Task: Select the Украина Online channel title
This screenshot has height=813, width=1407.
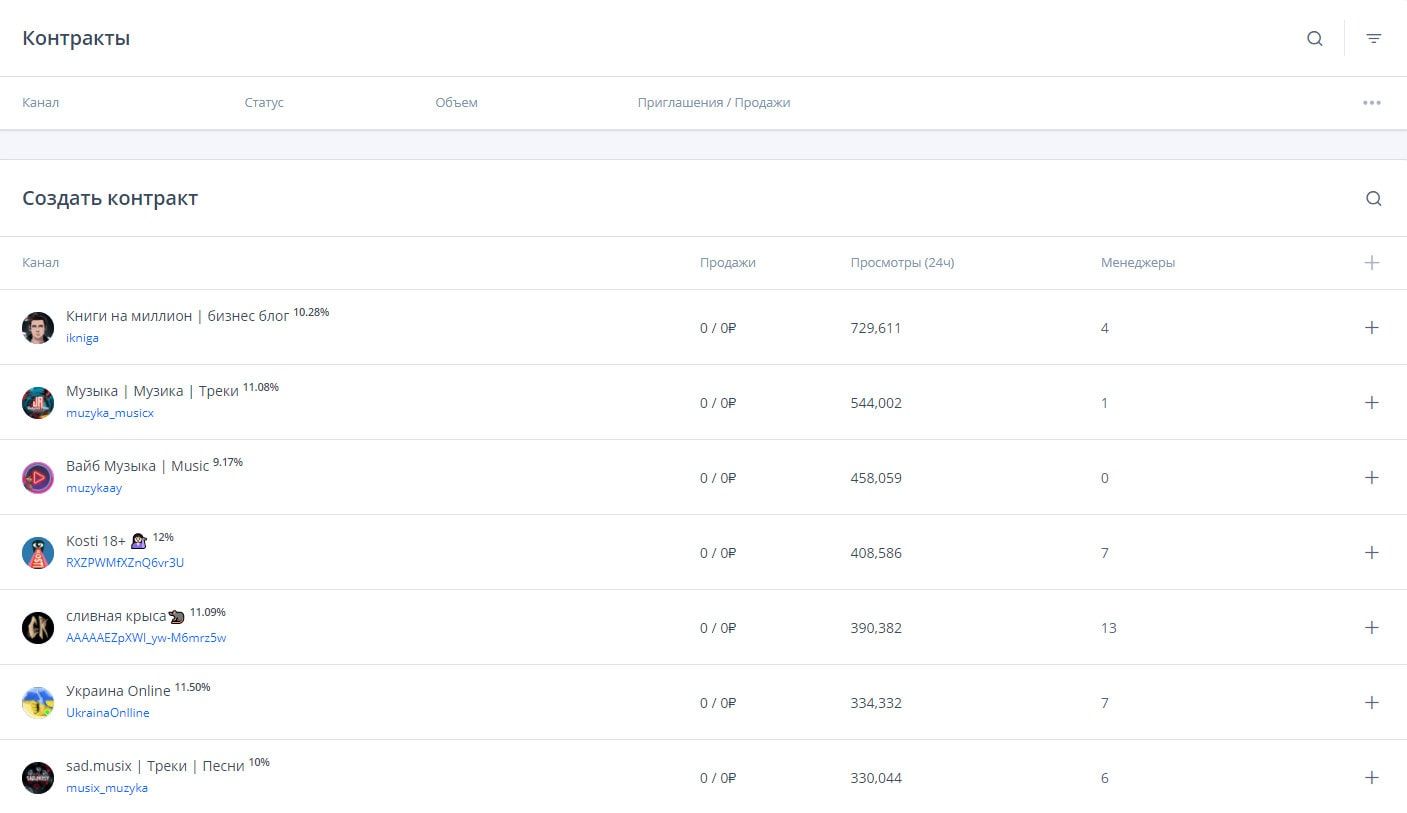Action: [x=118, y=691]
